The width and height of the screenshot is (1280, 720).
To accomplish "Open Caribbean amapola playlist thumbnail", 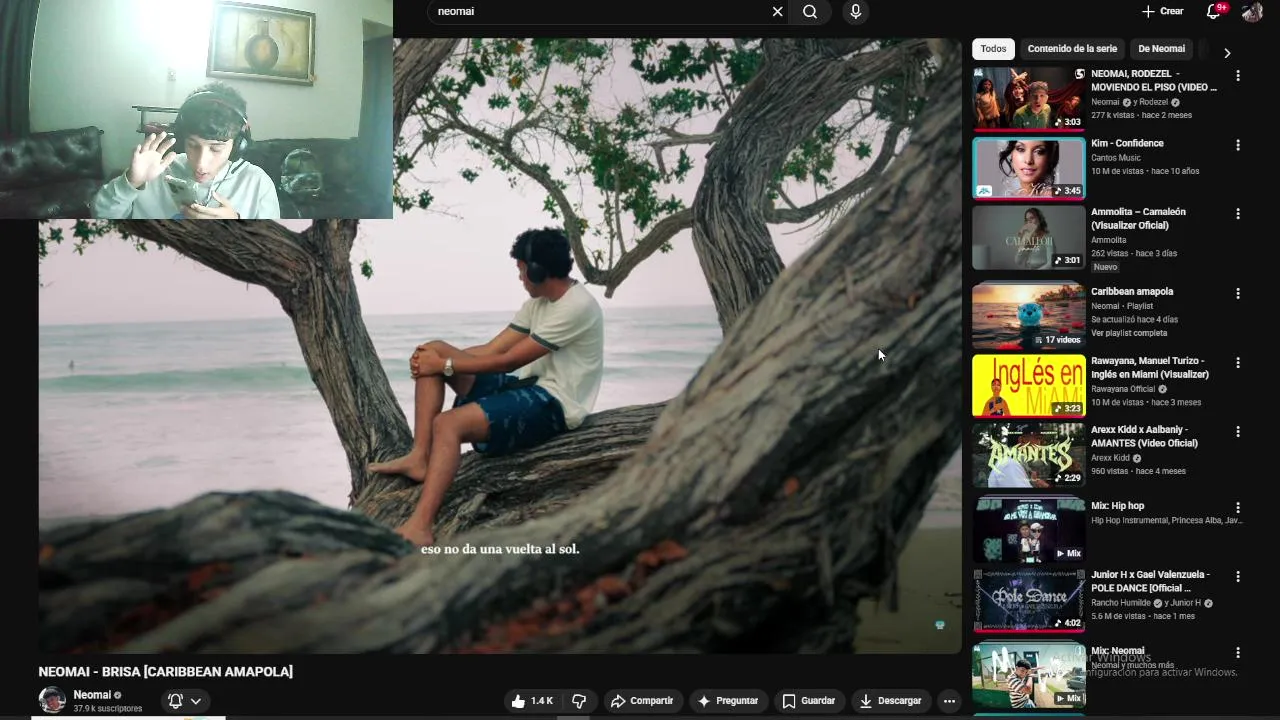I will tap(1028, 317).
